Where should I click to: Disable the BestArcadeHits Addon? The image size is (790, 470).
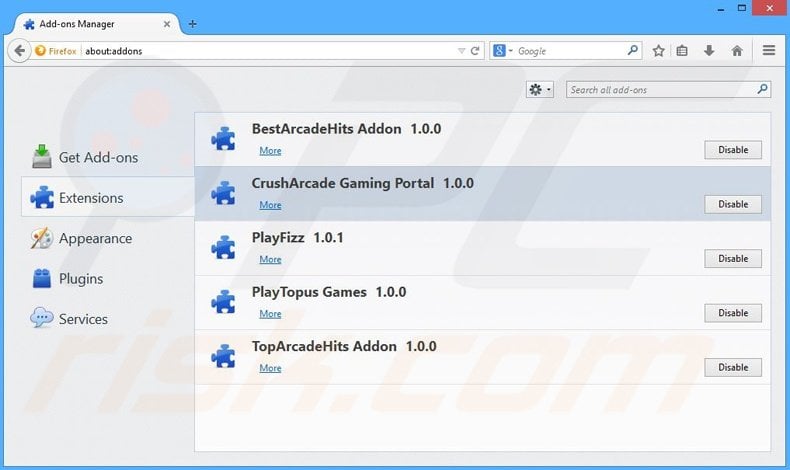pos(733,150)
